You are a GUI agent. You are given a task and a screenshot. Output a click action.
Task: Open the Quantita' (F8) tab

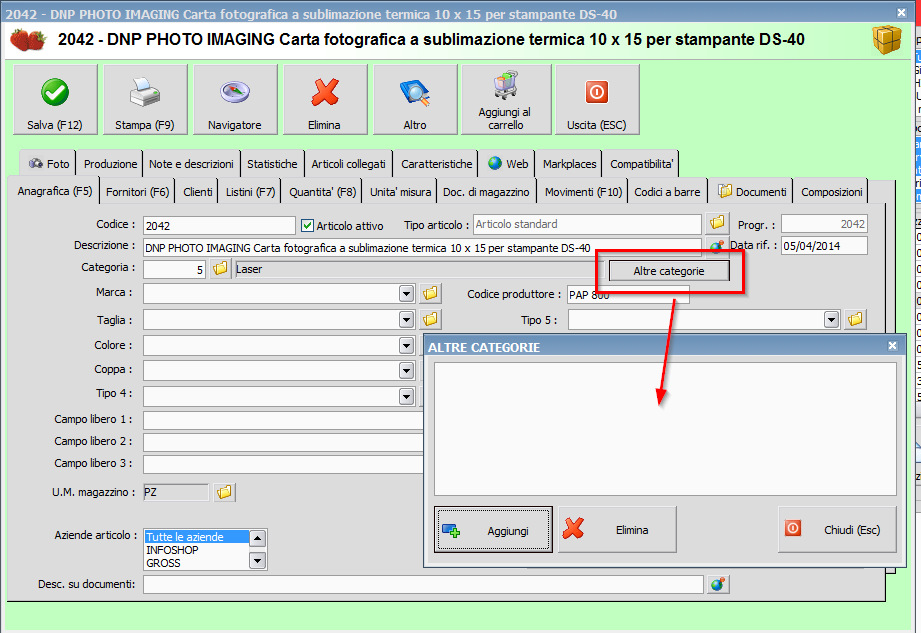point(322,192)
